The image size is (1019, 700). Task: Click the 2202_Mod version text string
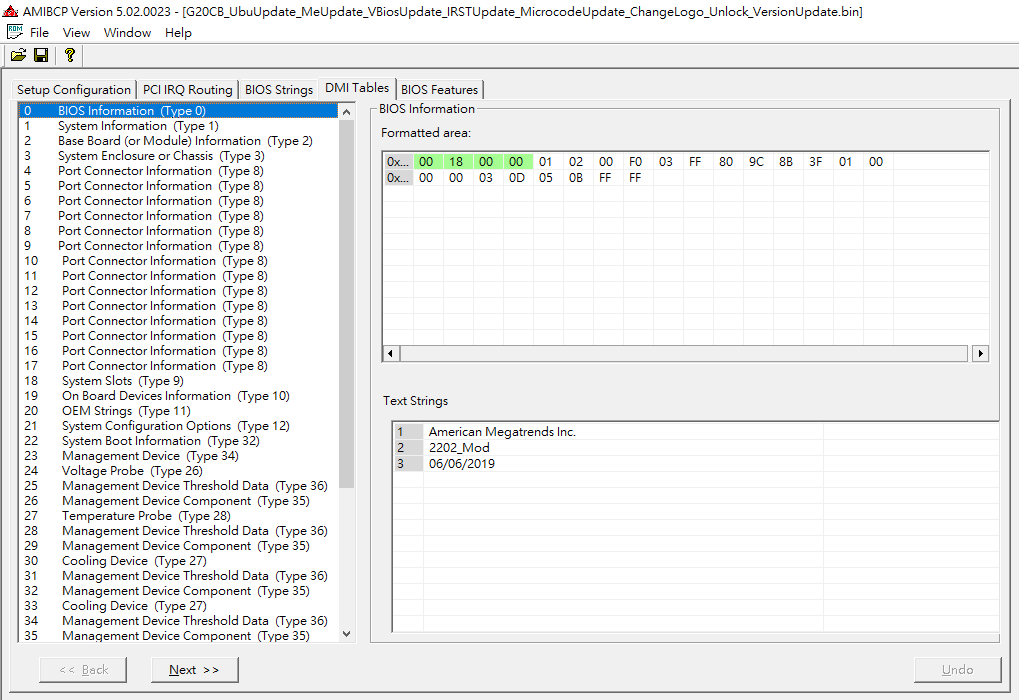click(459, 448)
